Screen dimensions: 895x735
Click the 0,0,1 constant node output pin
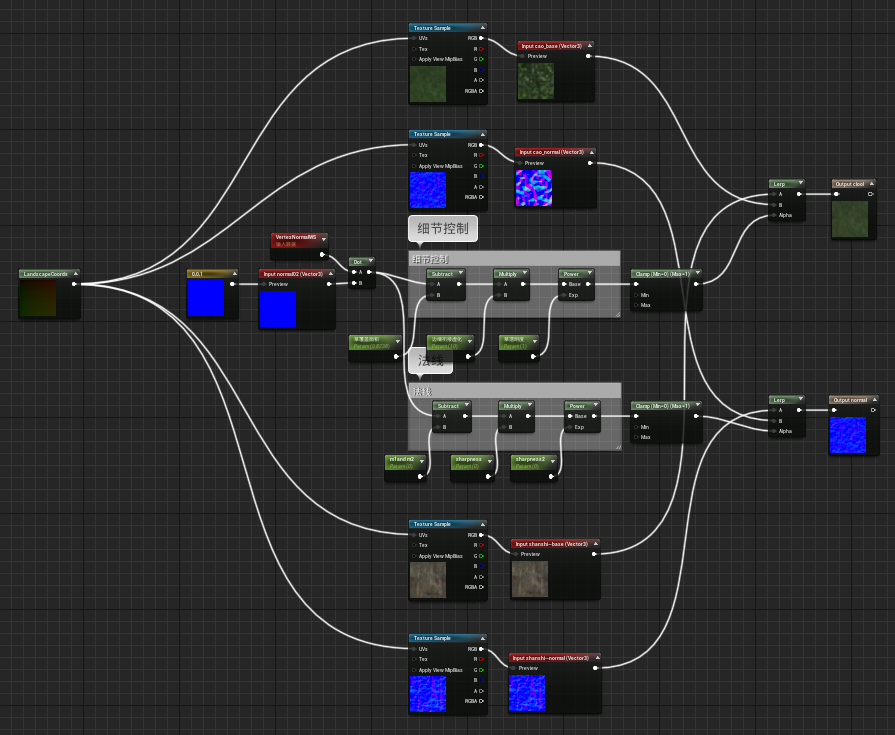click(232, 284)
